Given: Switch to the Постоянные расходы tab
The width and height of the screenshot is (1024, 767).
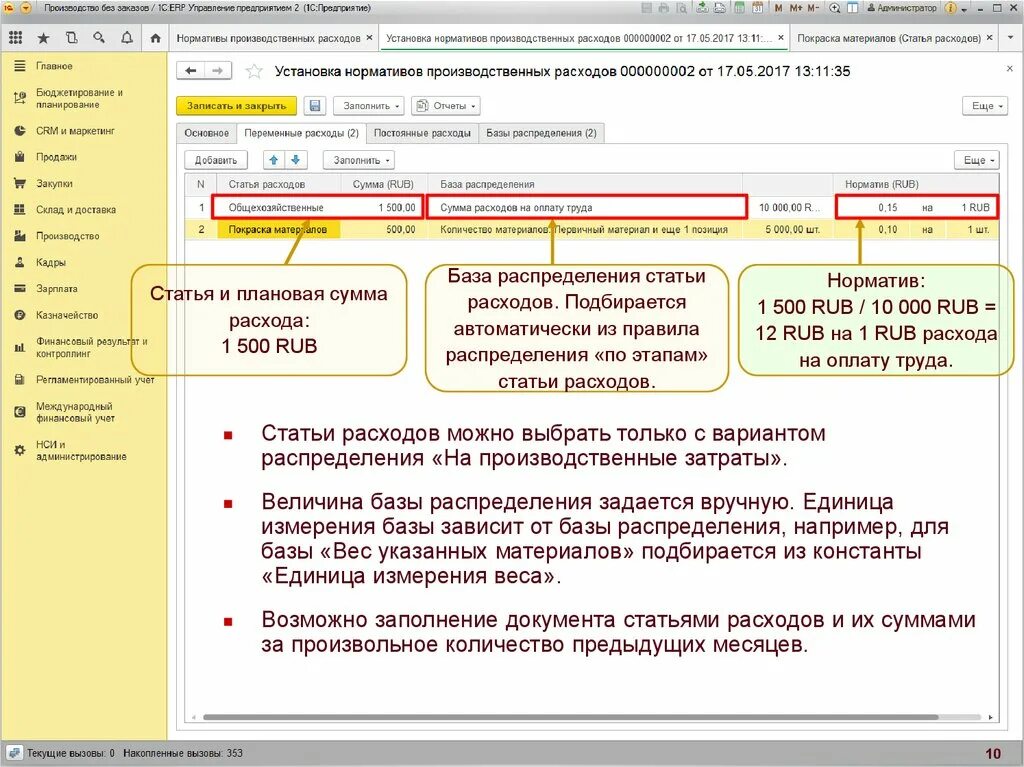Looking at the screenshot, I should tap(422, 133).
